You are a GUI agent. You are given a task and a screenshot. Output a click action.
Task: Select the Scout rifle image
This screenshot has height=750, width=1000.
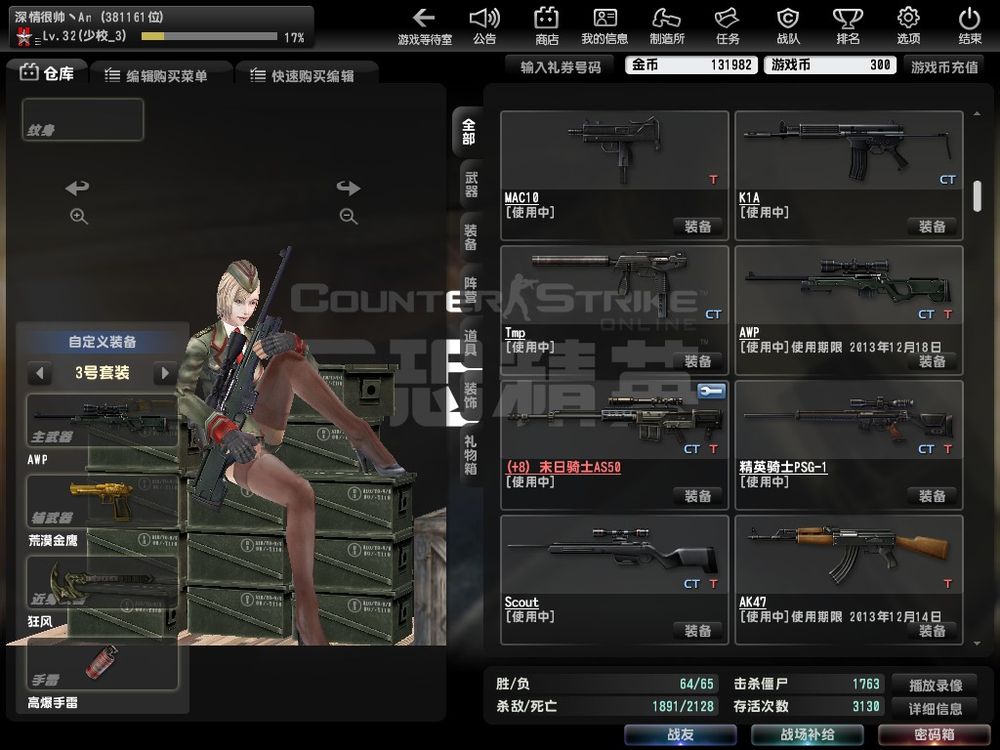pyautogui.click(x=614, y=555)
